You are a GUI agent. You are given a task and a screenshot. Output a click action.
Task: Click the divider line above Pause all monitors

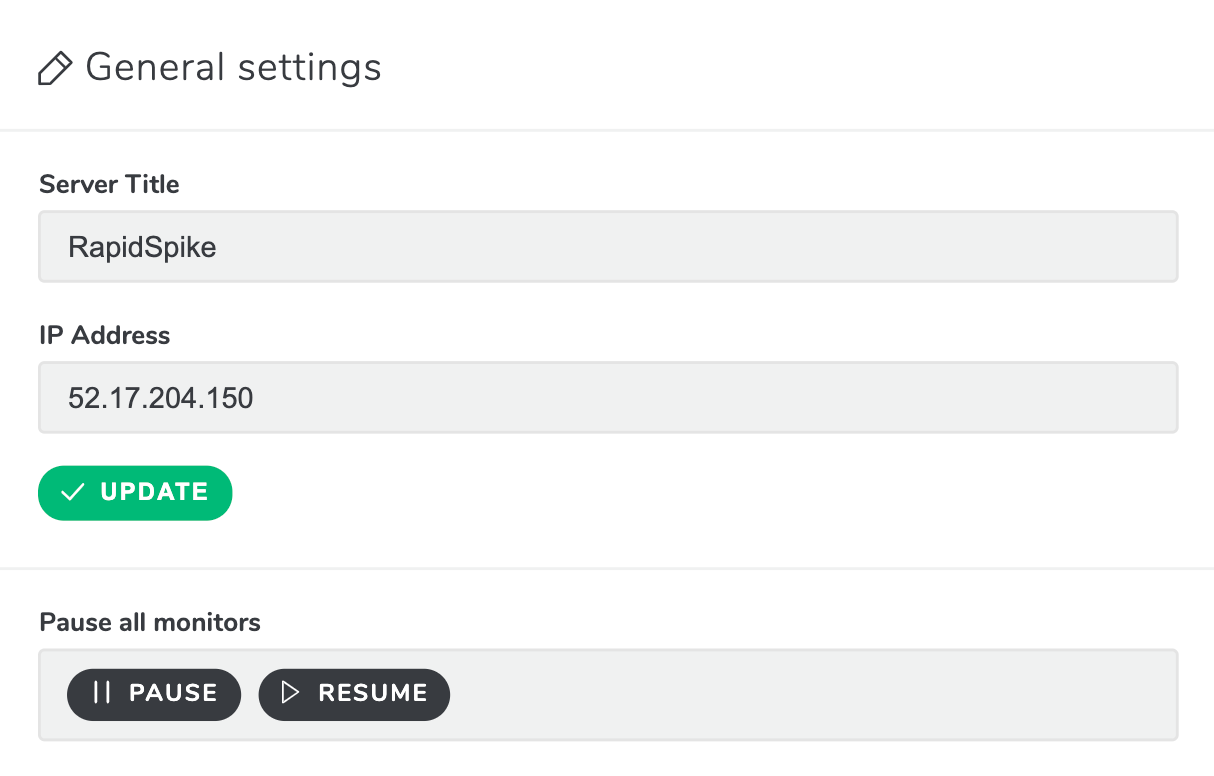point(607,568)
